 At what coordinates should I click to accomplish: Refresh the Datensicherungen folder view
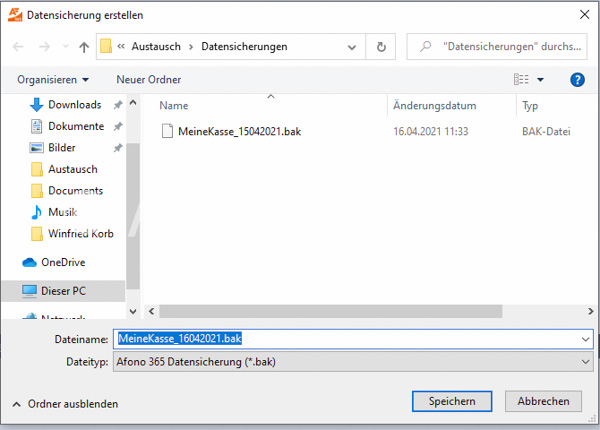(381, 47)
